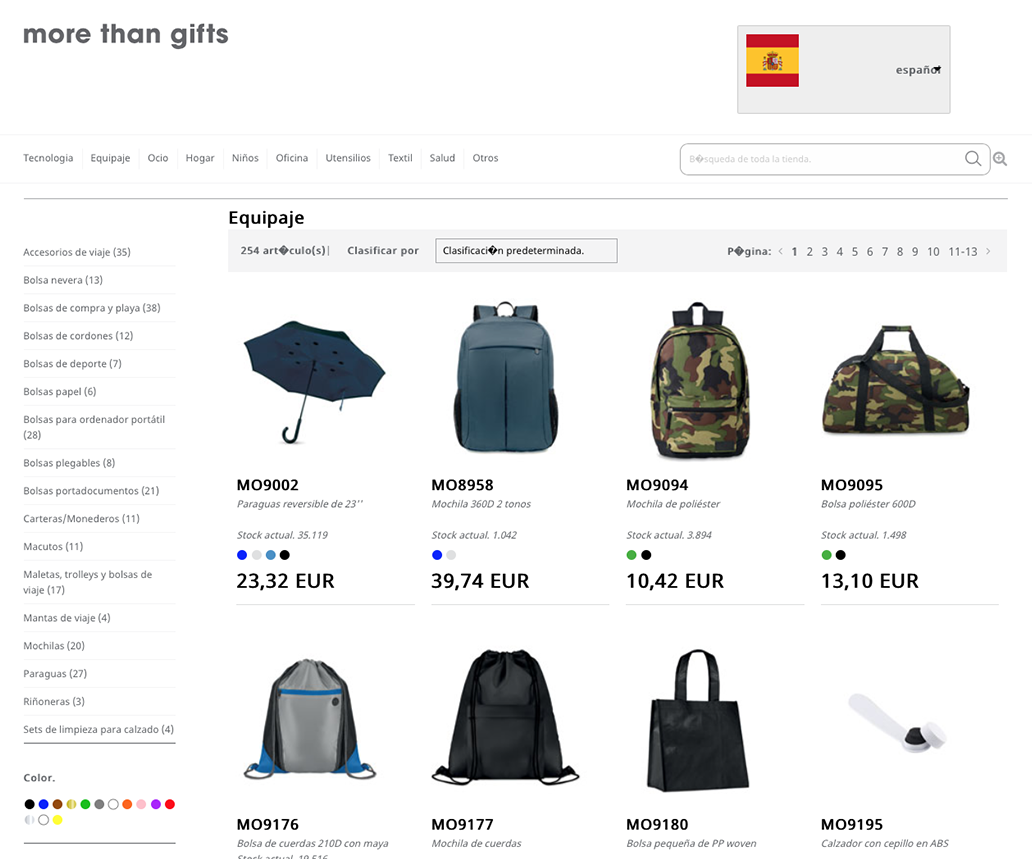Filter by red color swatch in sidebar

[x=170, y=804]
